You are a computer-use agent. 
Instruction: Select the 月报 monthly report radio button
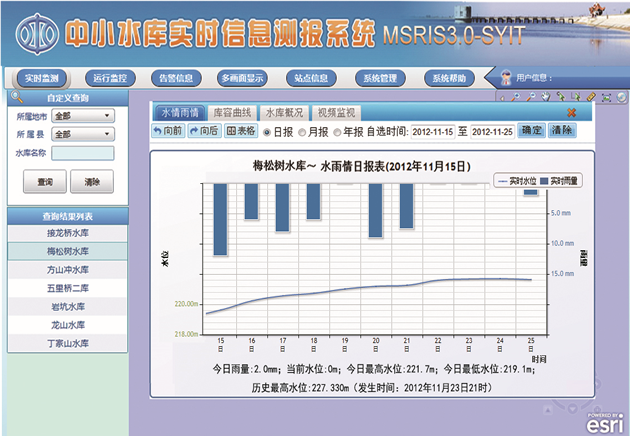(302, 132)
